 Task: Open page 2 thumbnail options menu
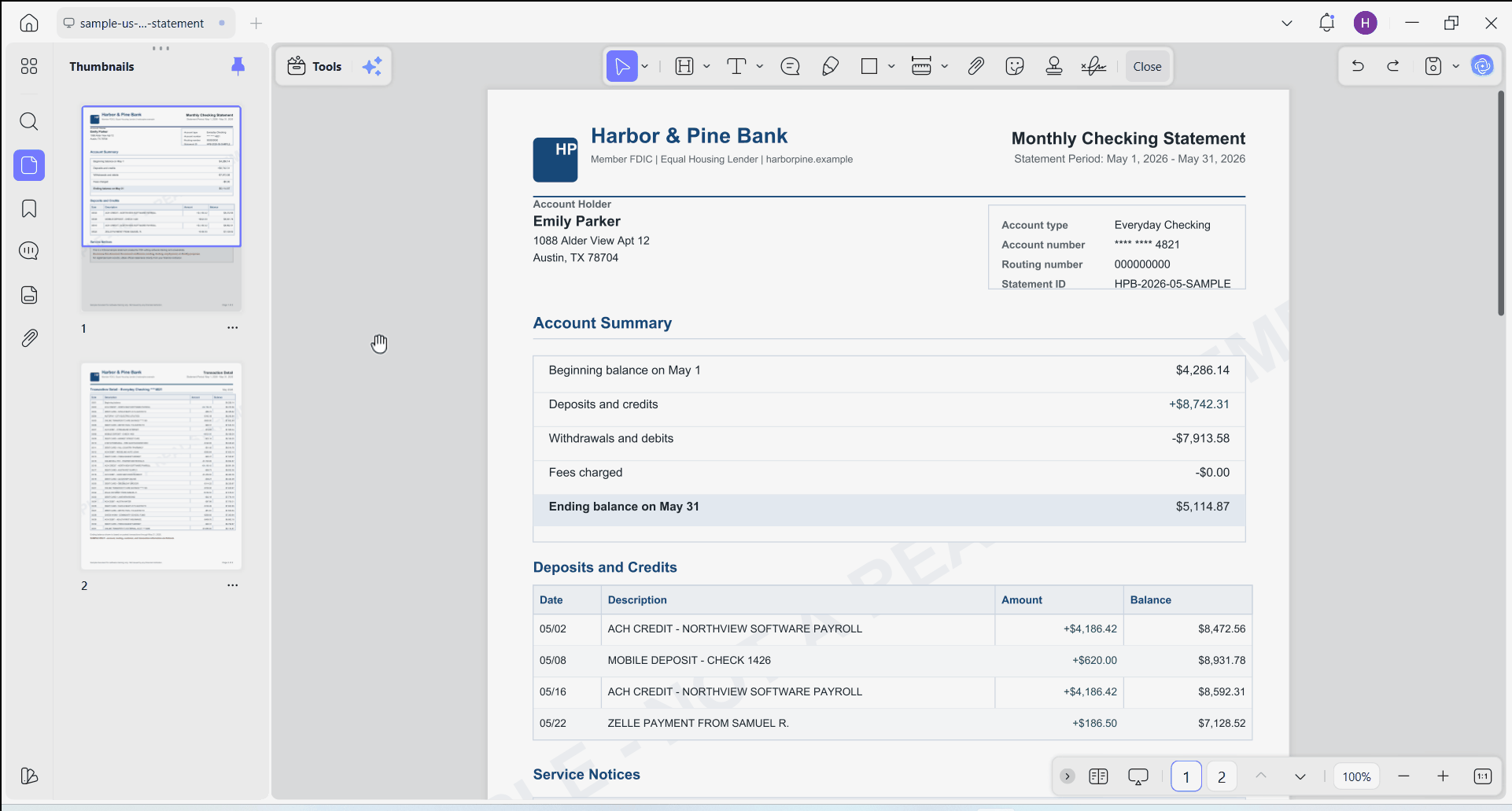(232, 584)
